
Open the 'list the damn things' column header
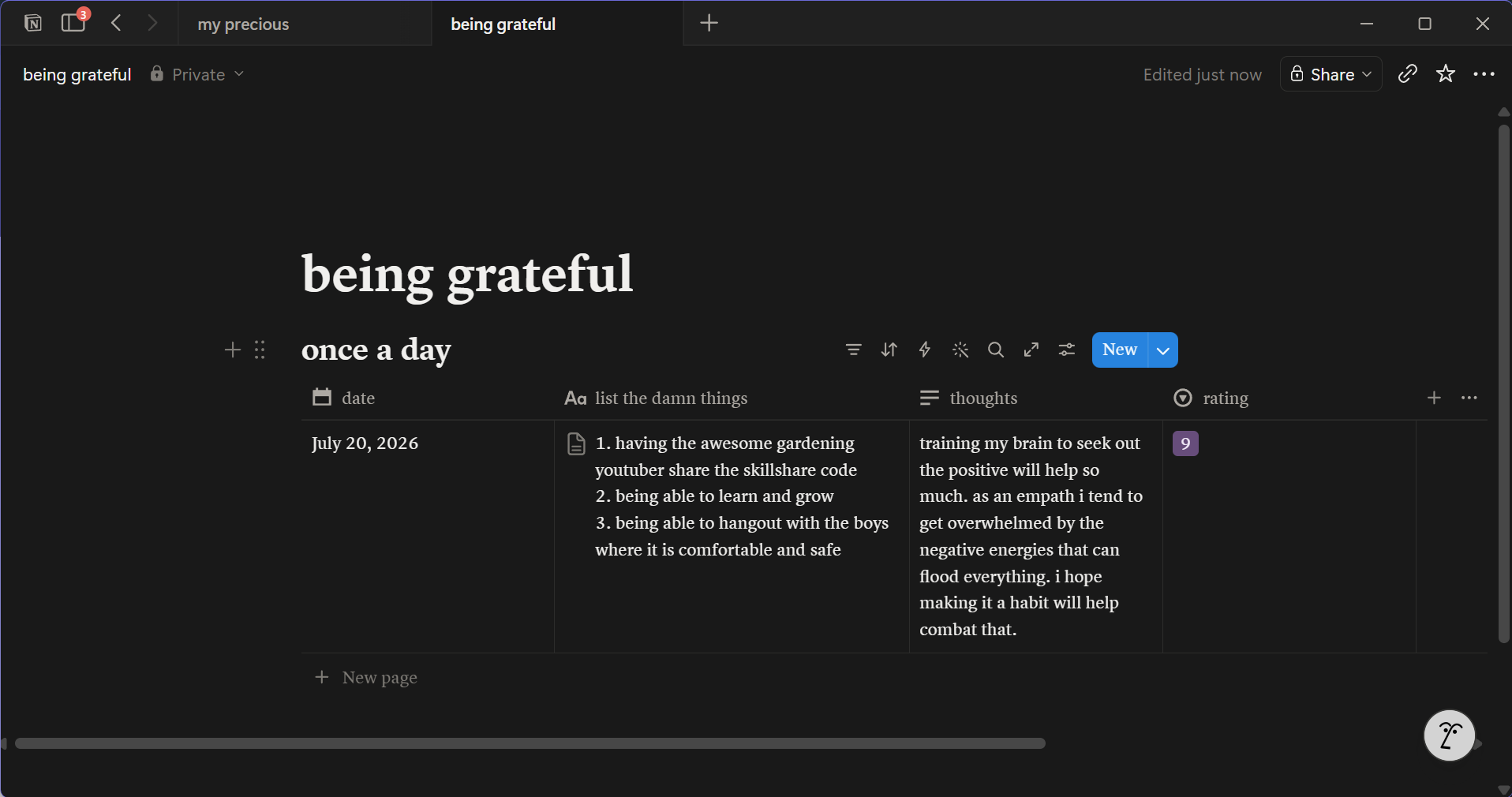tap(732, 398)
